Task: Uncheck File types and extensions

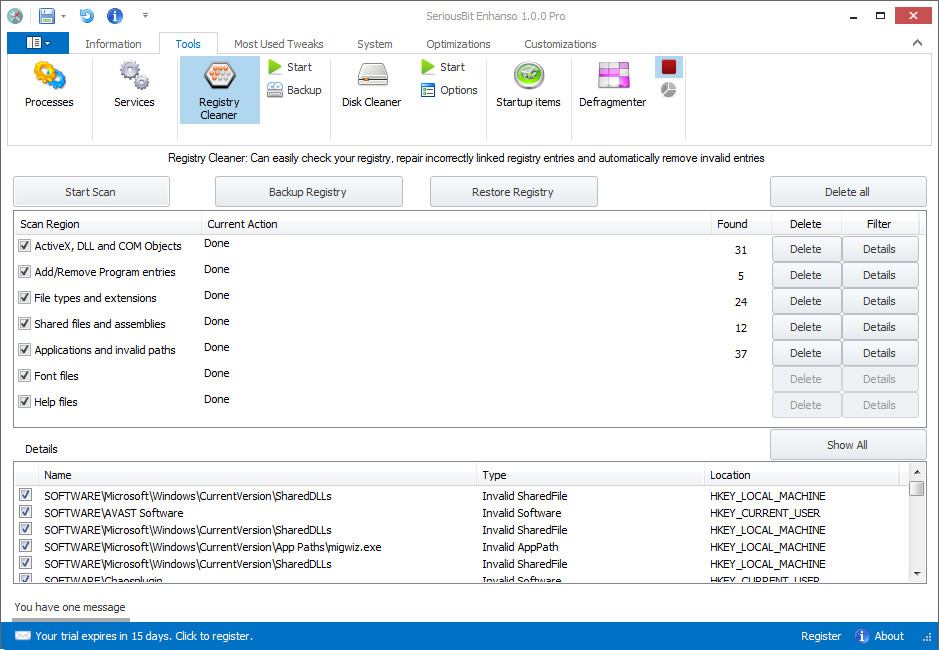Action: coord(25,298)
